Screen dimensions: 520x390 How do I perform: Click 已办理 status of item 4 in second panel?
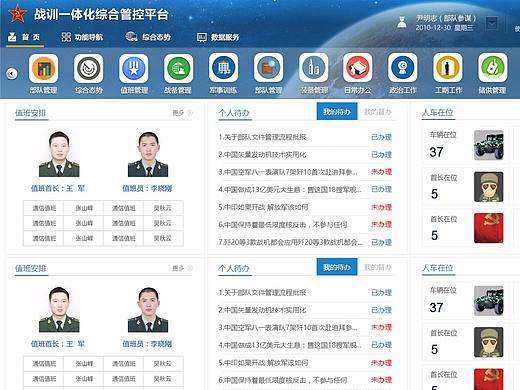coord(381,345)
